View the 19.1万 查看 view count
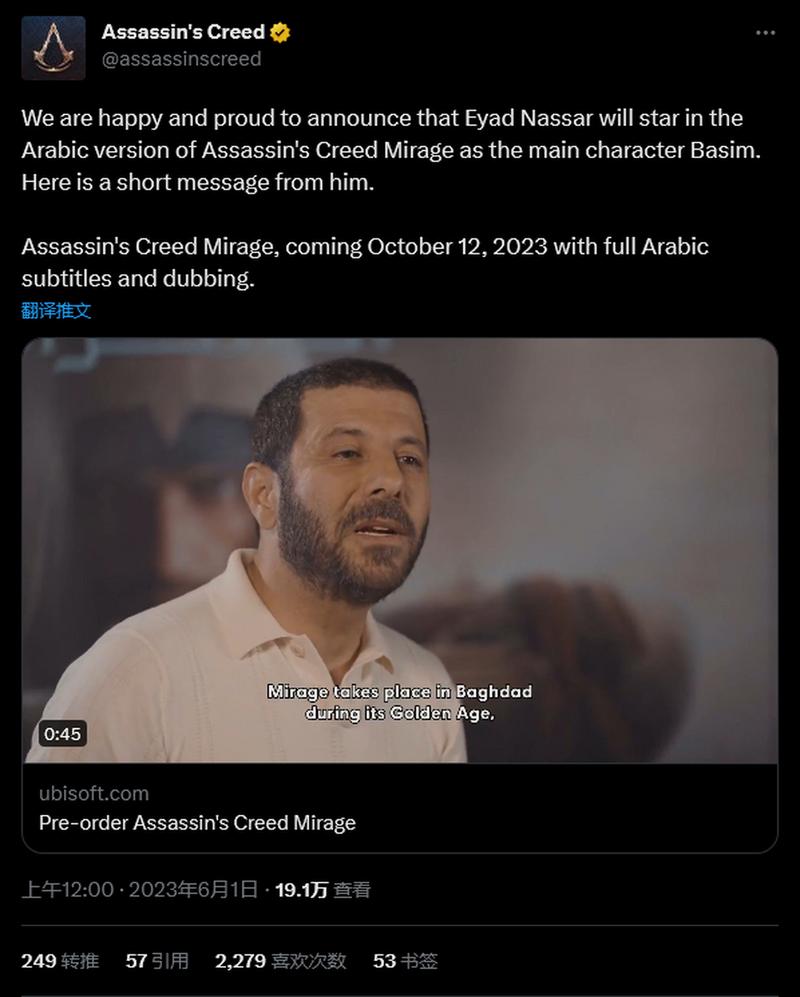This screenshot has height=997, width=800. 323,890
